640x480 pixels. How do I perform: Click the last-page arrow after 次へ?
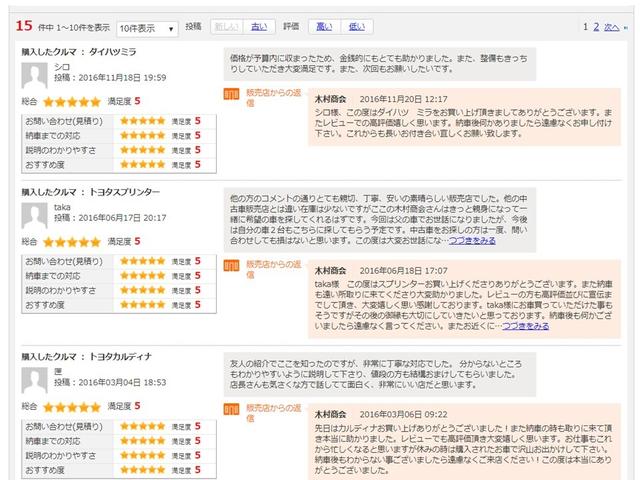click(626, 28)
